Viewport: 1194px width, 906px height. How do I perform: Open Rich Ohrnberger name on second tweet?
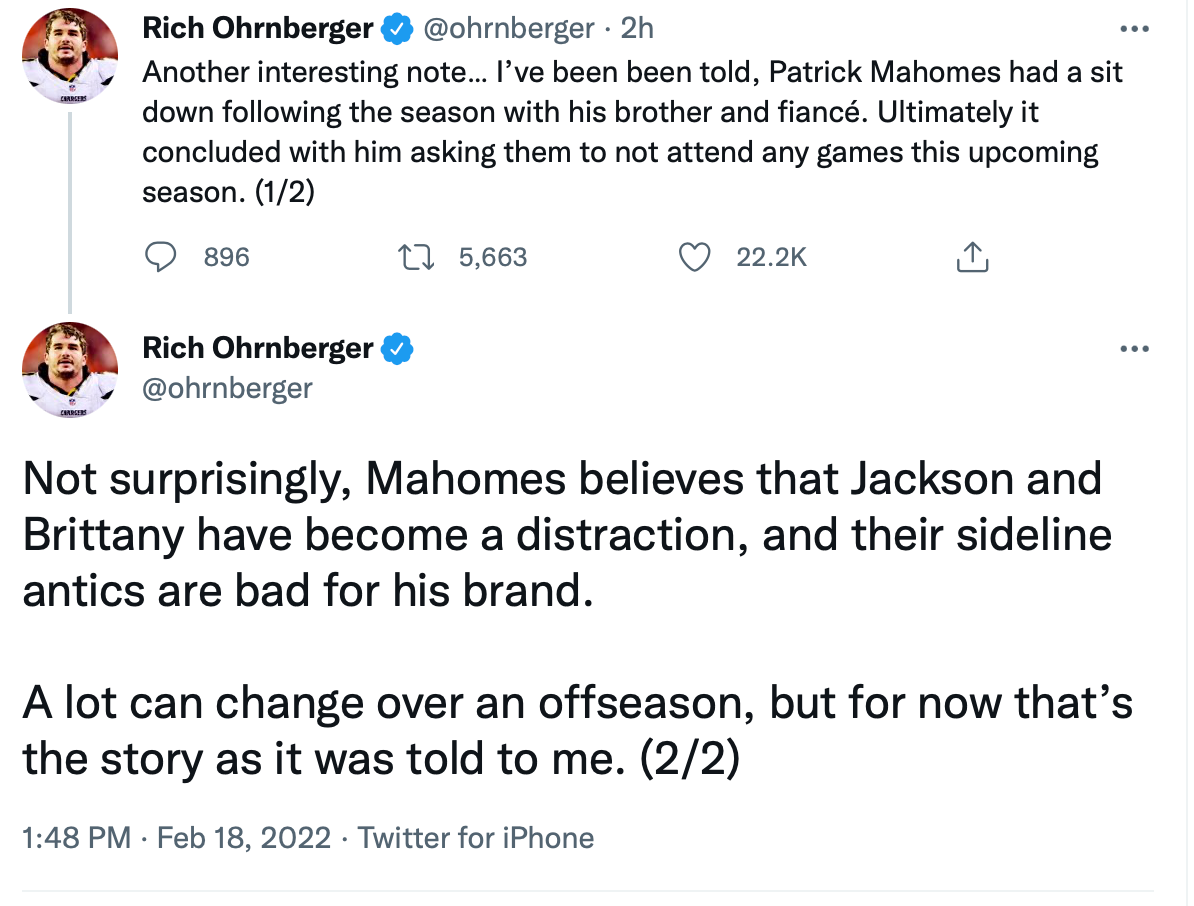258,348
